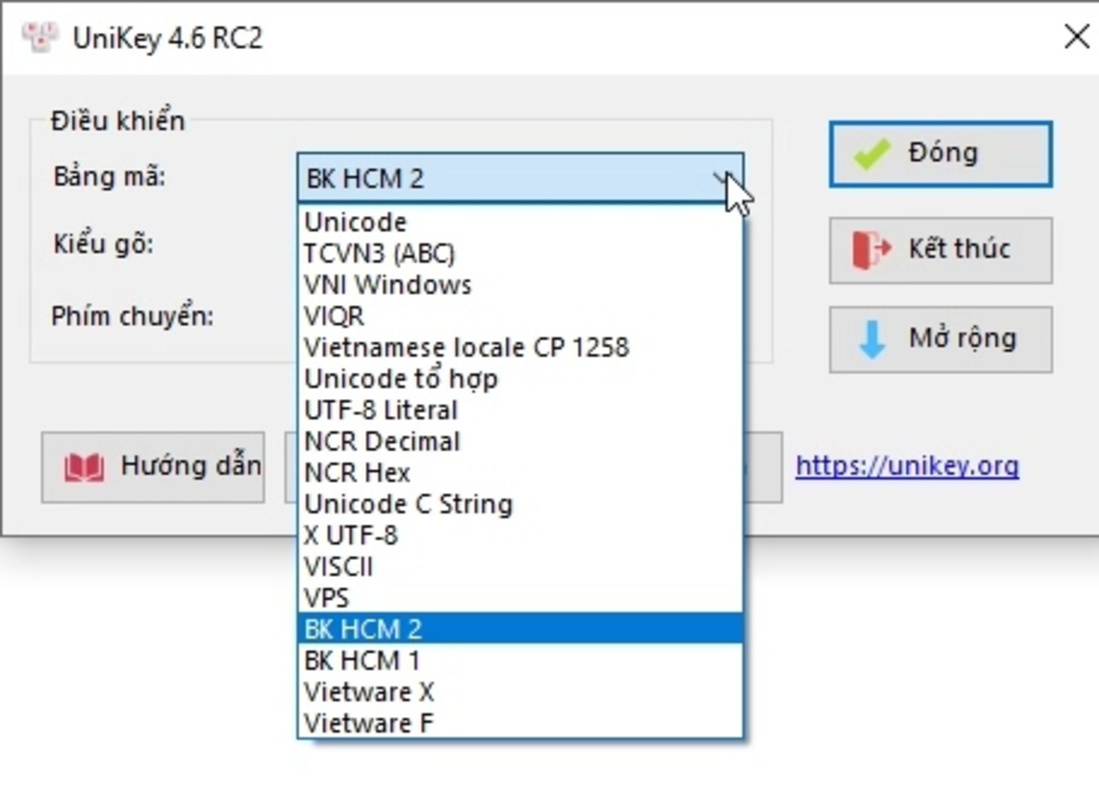The height and width of the screenshot is (800, 1099).
Task: Pick Vietware F at list bottom
Action: [x=520, y=723]
